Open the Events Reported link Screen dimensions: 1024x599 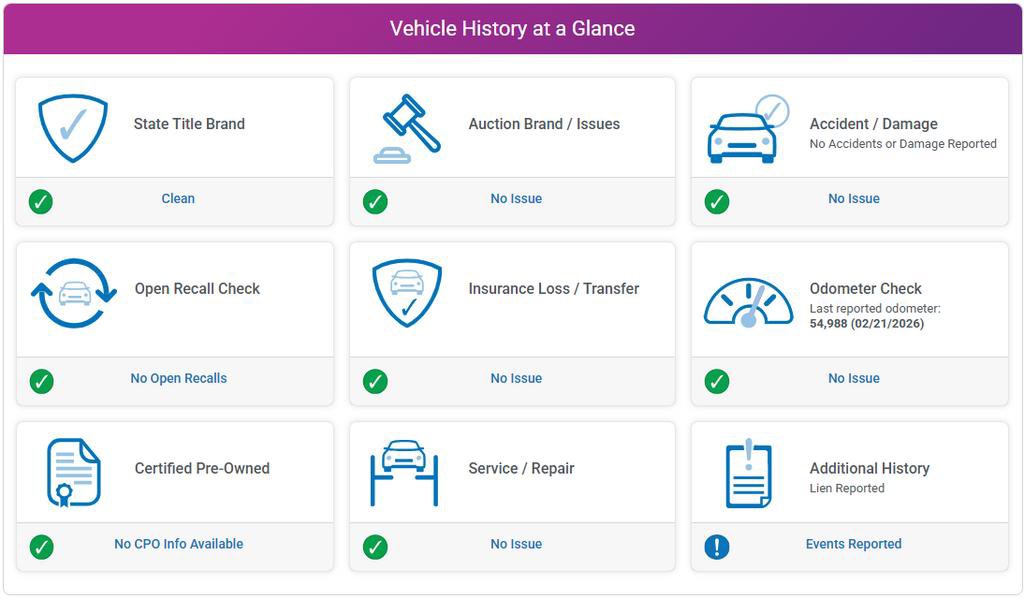click(x=853, y=545)
